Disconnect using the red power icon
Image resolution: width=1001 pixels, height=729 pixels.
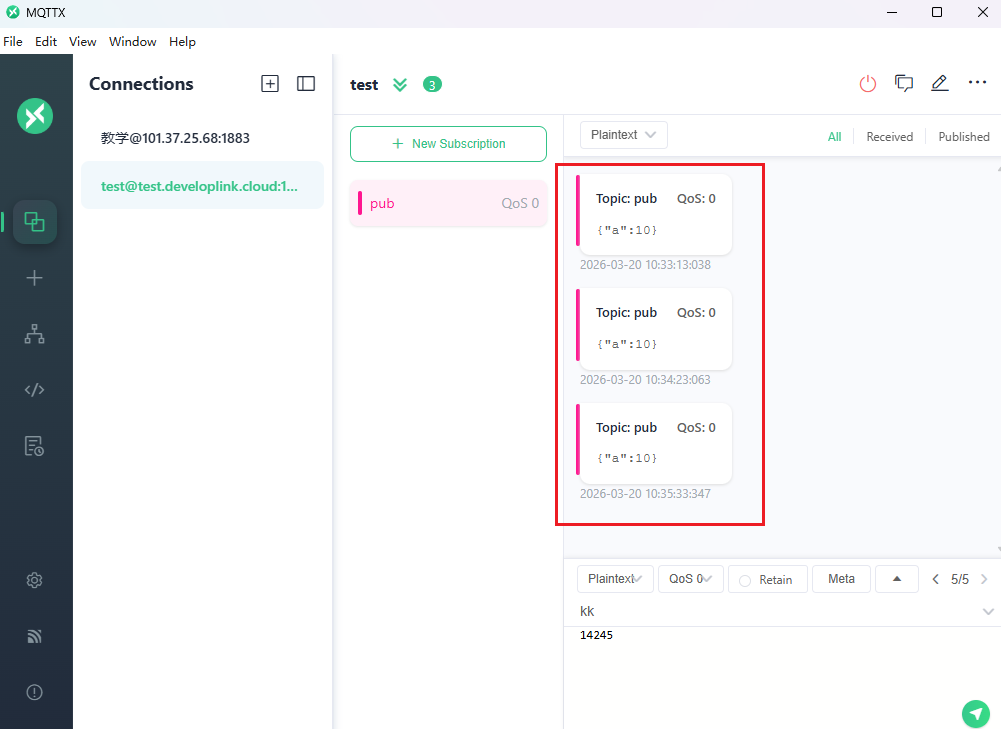tap(867, 84)
